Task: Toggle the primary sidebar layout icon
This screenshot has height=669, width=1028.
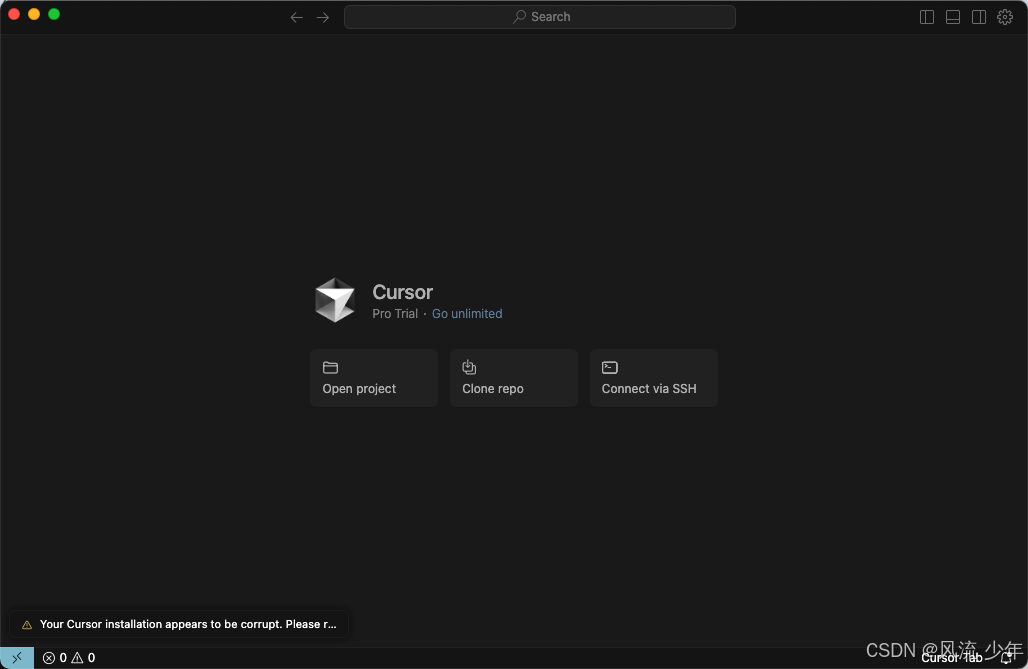Action: tap(926, 17)
